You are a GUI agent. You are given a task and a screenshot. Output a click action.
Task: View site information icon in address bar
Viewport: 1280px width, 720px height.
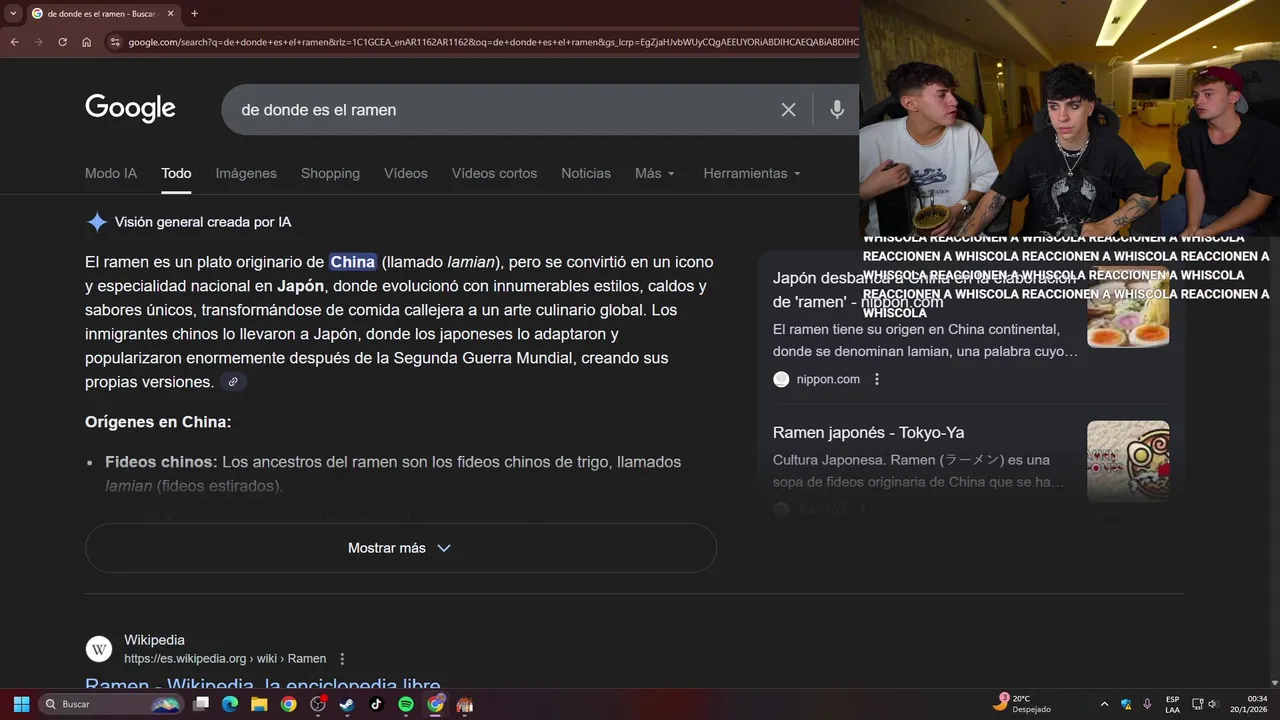(x=115, y=42)
